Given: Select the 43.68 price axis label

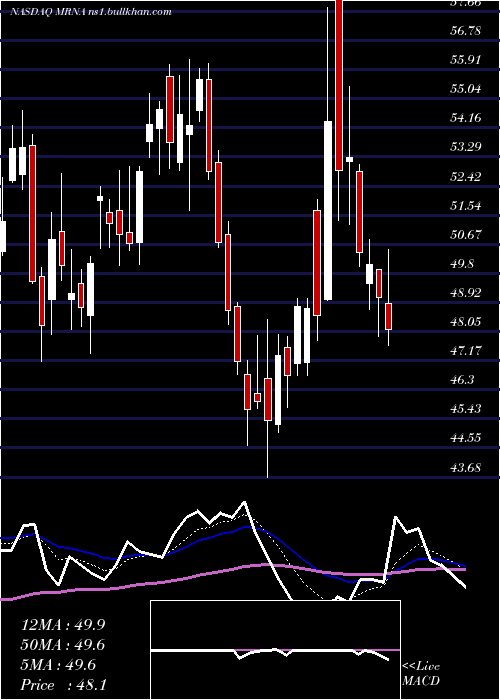Looking at the screenshot, I should pyautogui.click(x=467, y=468).
